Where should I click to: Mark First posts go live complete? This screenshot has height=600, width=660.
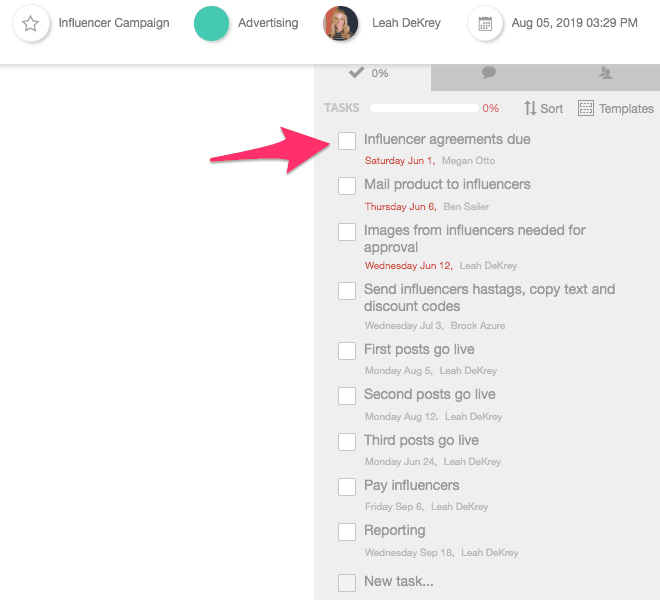347,351
